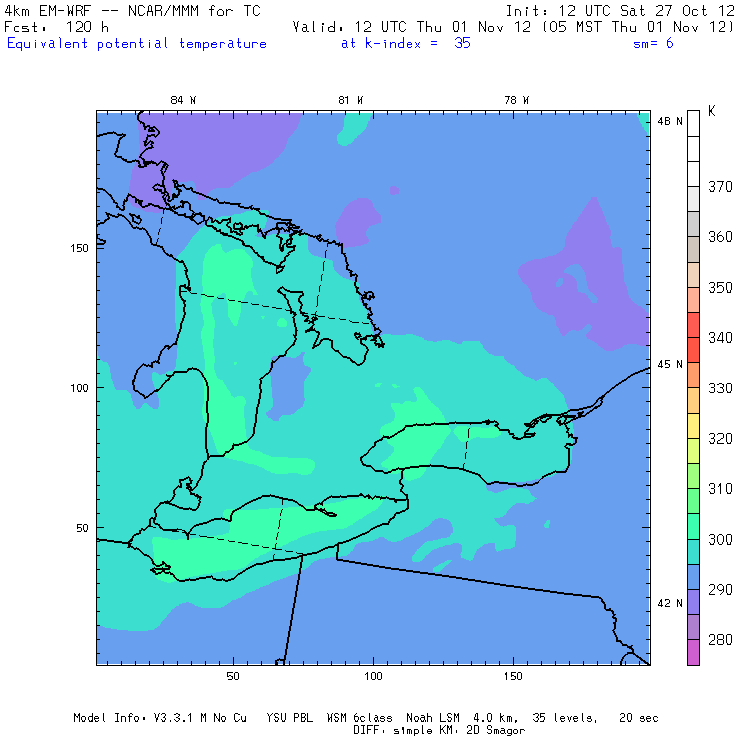
Task: Click the '310' color bar value
Action: pyautogui.click(x=720, y=488)
